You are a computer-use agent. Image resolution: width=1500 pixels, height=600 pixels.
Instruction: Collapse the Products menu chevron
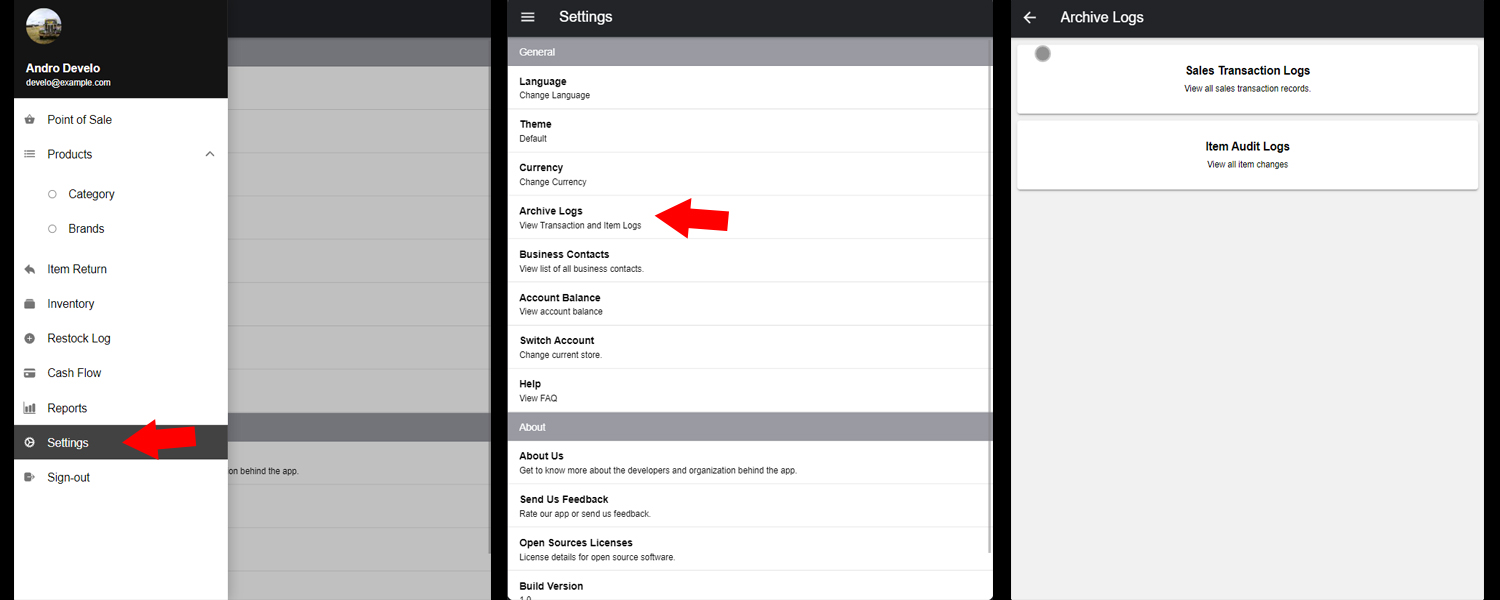point(210,154)
